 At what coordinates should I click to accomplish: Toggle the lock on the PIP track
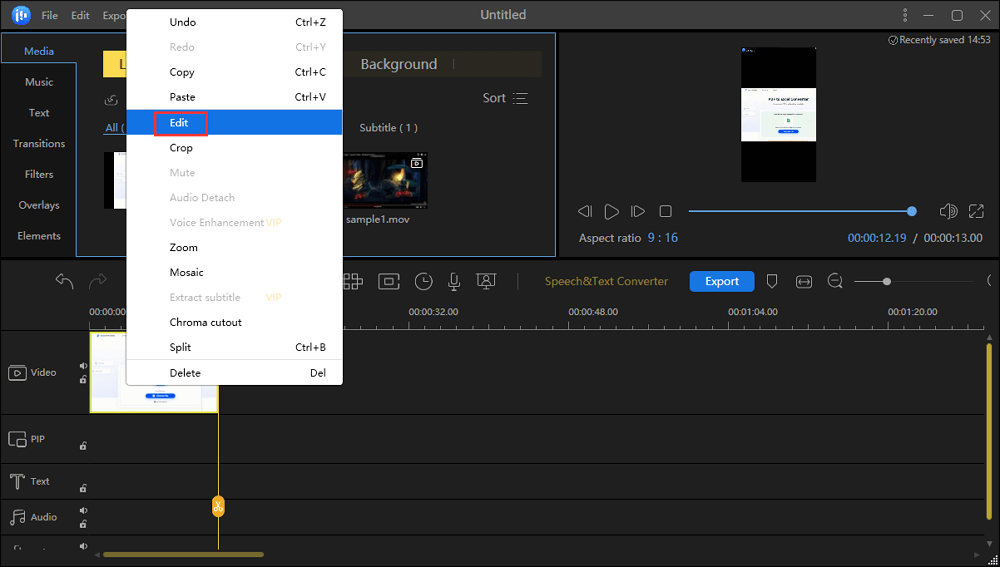coord(83,446)
